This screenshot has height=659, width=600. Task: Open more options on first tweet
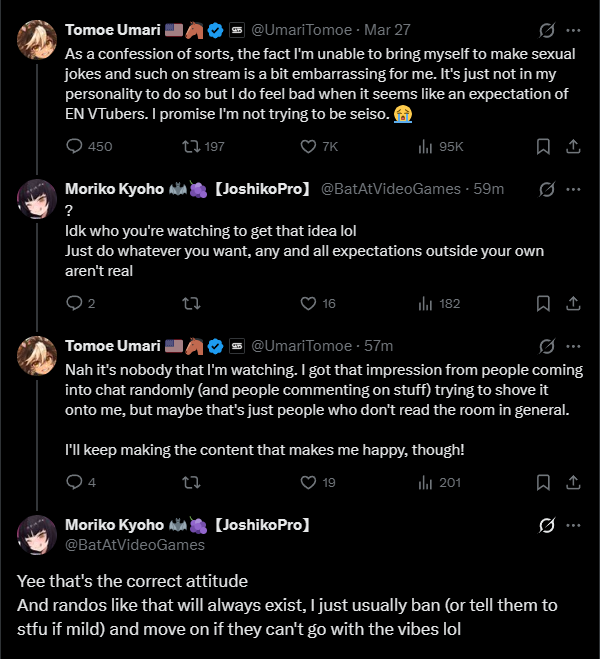573,30
